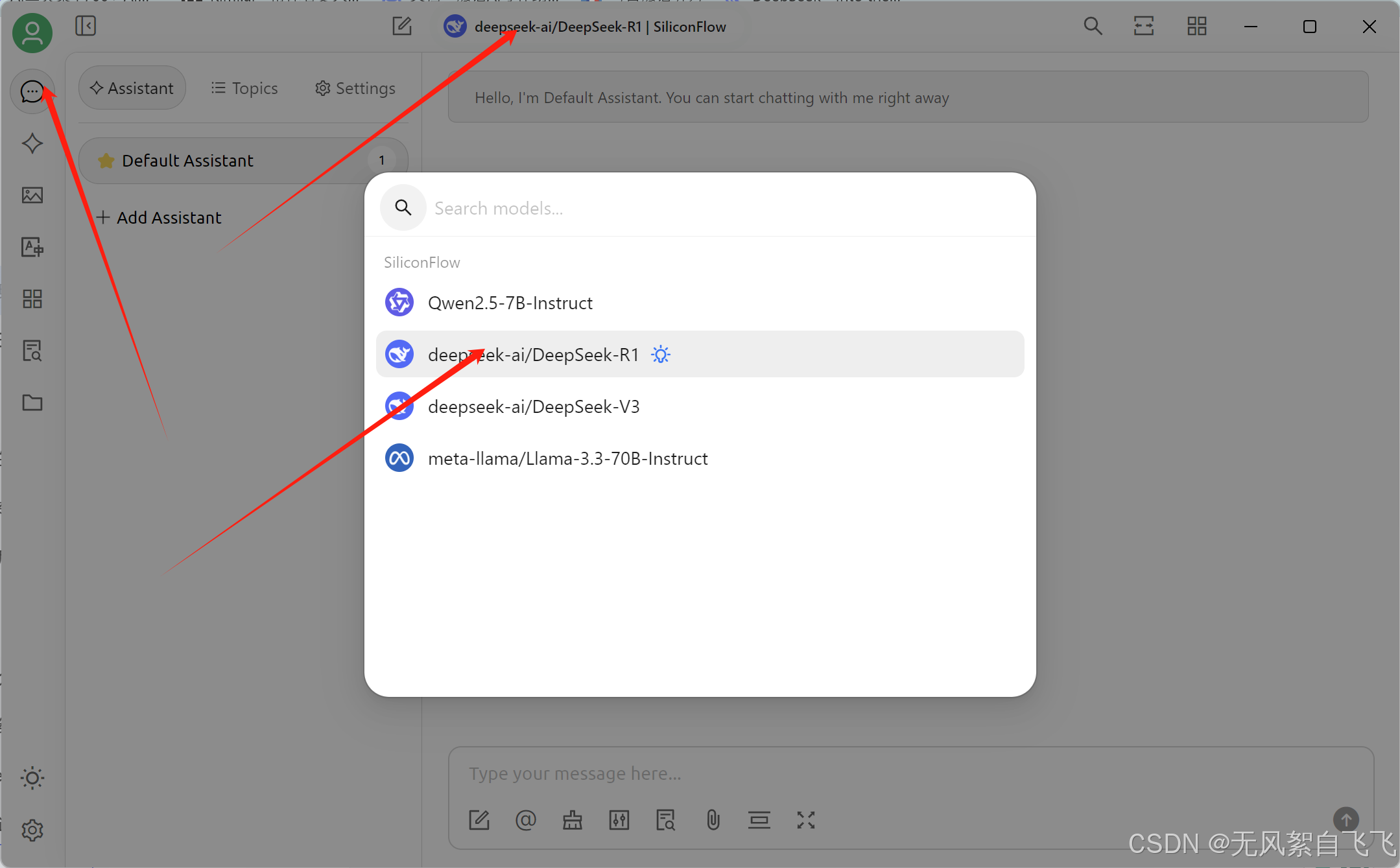This screenshot has height=868, width=1400.
Task: Click Add Assistant button
Action: click(159, 218)
